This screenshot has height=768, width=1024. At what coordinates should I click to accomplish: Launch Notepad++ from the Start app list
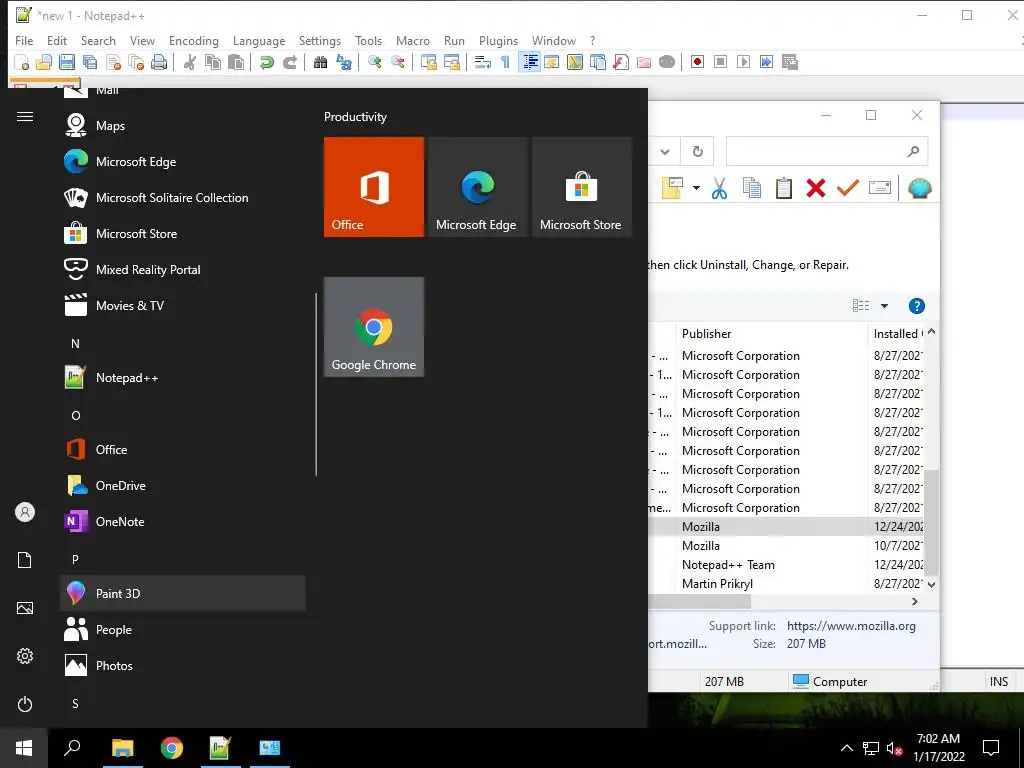pyautogui.click(x=183, y=377)
